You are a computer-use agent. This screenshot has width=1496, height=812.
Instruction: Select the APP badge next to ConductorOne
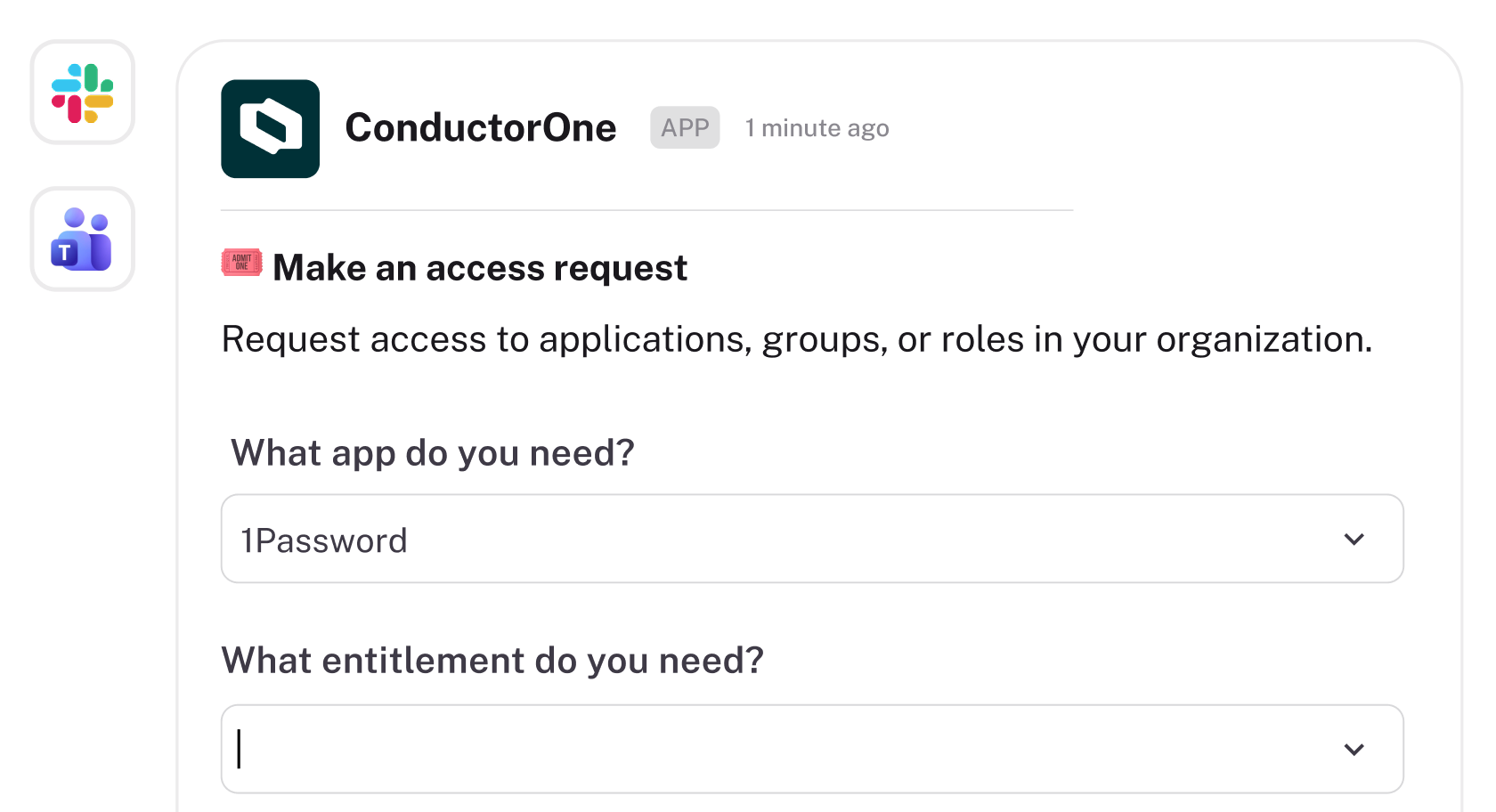pyautogui.click(x=684, y=127)
